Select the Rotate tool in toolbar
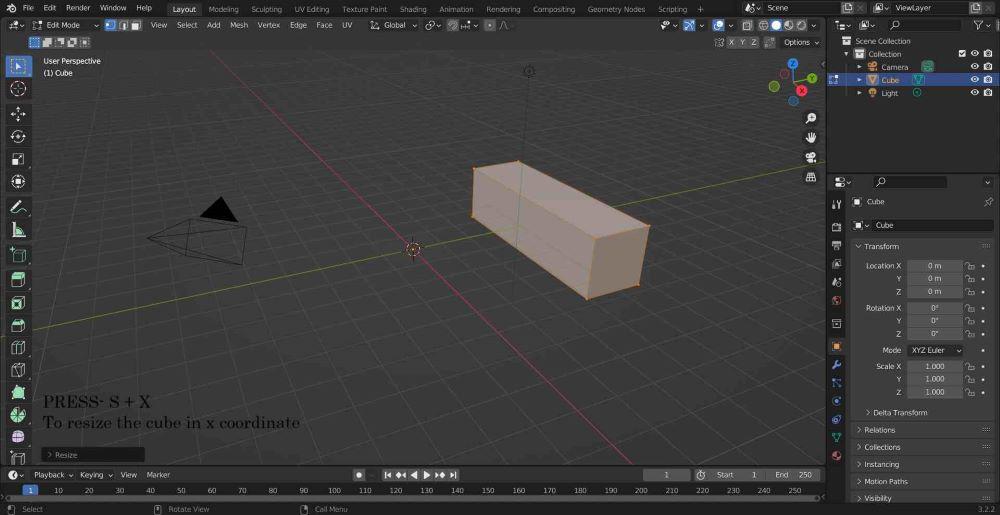Viewport: 1000px width, 515px height. pyautogui.click(x=18, y=137)
